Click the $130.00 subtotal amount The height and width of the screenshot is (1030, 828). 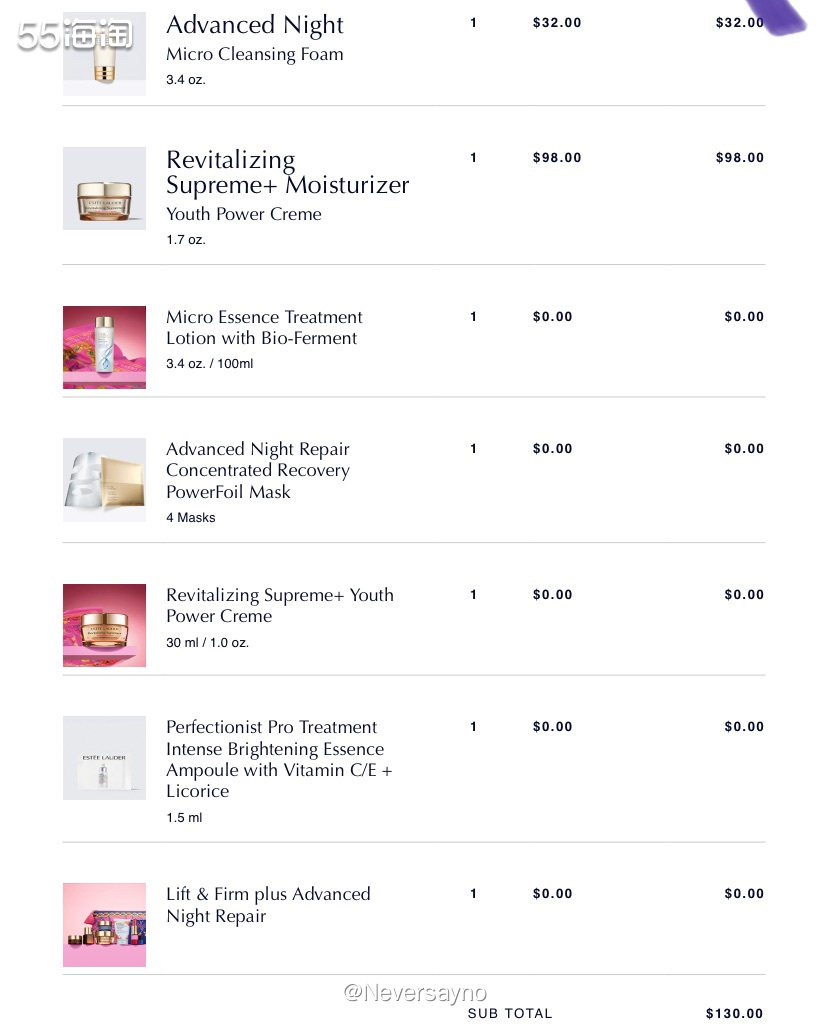(x=734, y=1014)
